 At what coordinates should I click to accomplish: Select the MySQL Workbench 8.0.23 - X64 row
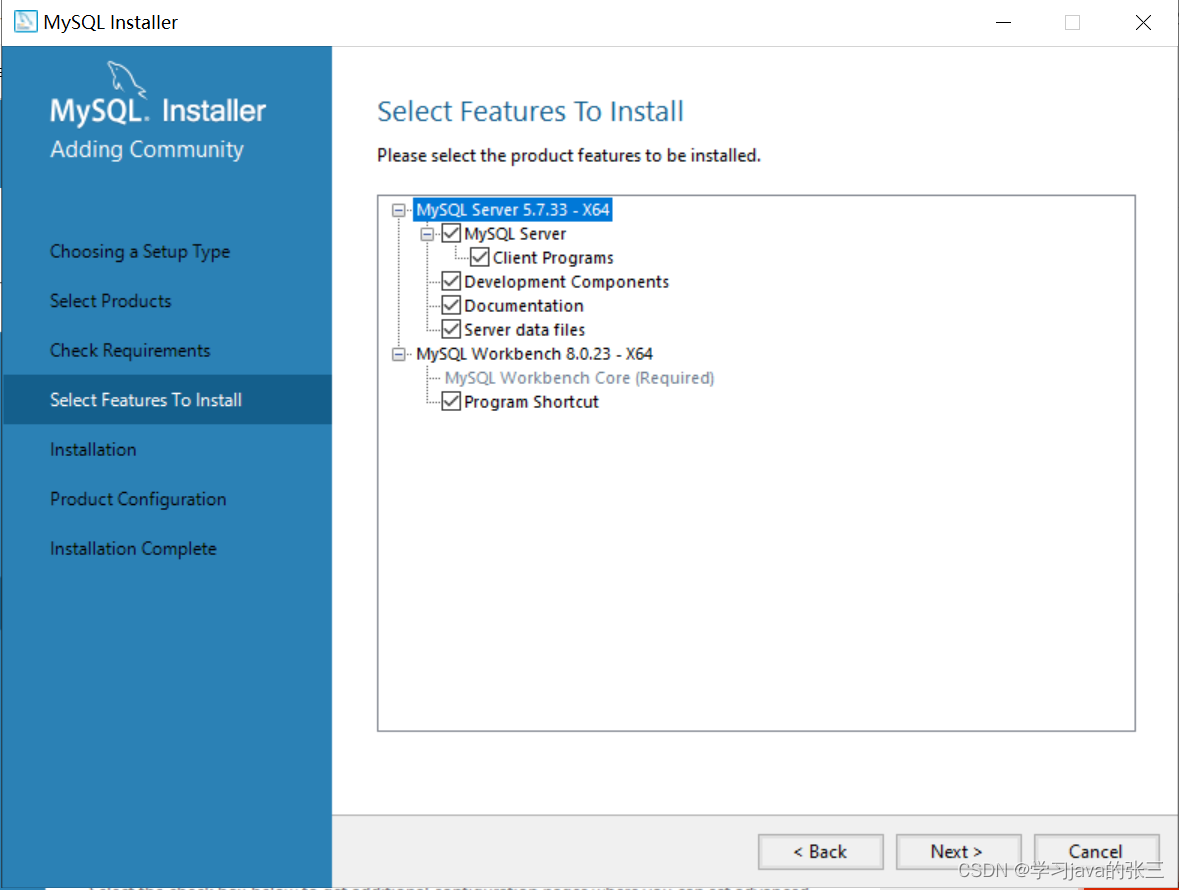(x=535, y=354)
